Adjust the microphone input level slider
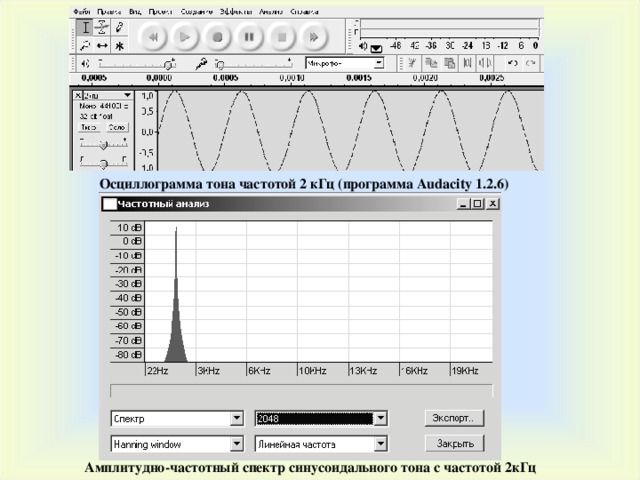This screenshot has width=640, height=480. [x=254, y=64]
